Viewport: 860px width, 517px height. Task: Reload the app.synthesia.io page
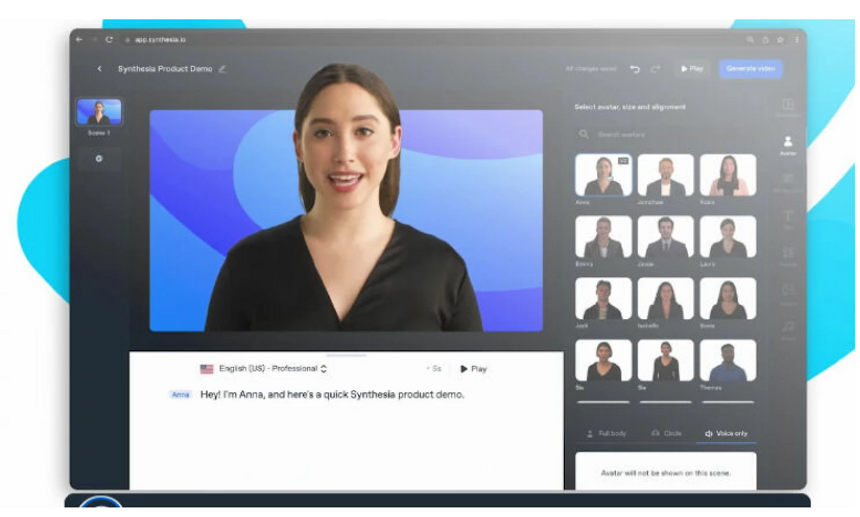coord(109,39)
